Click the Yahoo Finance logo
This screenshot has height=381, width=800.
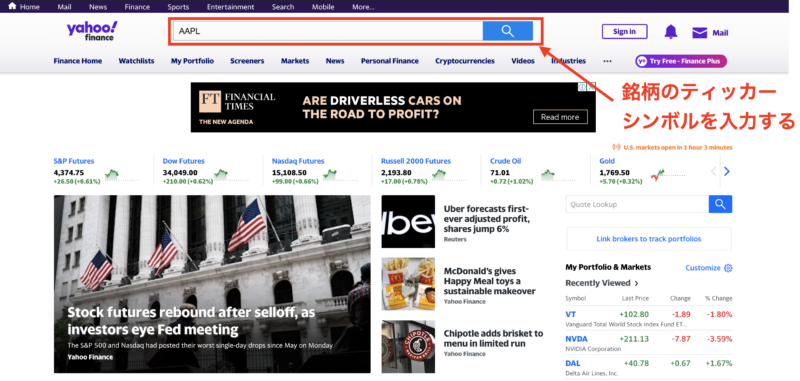92,31
